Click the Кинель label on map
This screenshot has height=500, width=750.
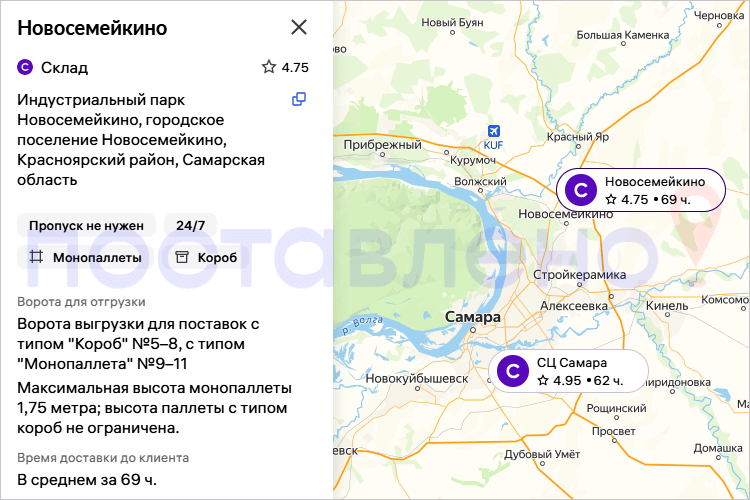(x=667, y=305)
